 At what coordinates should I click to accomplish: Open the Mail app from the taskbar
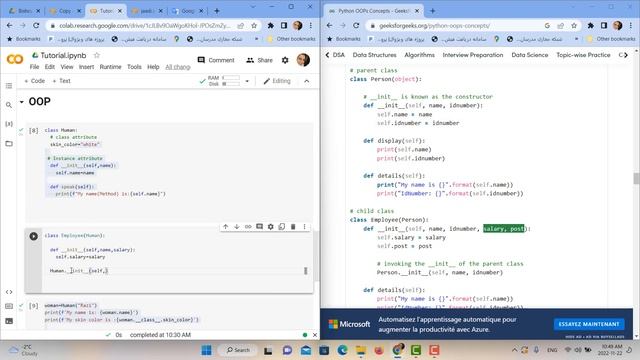[306, 350]
